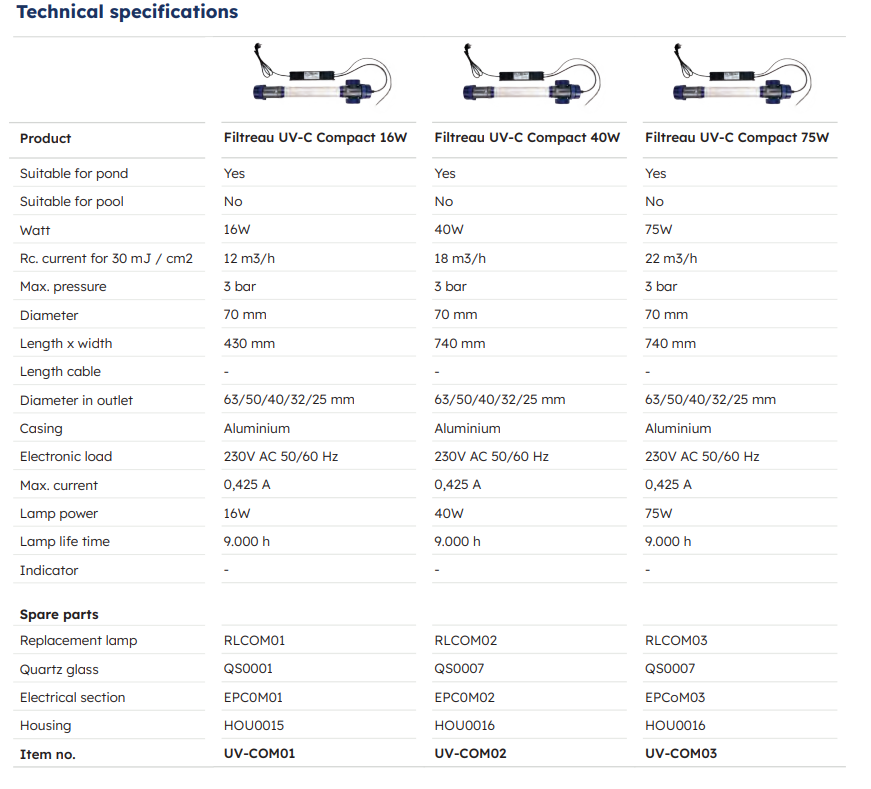Open replacement lamp code RLCOM01
Viewport: 871px width, 789px height.
[254, 641]
